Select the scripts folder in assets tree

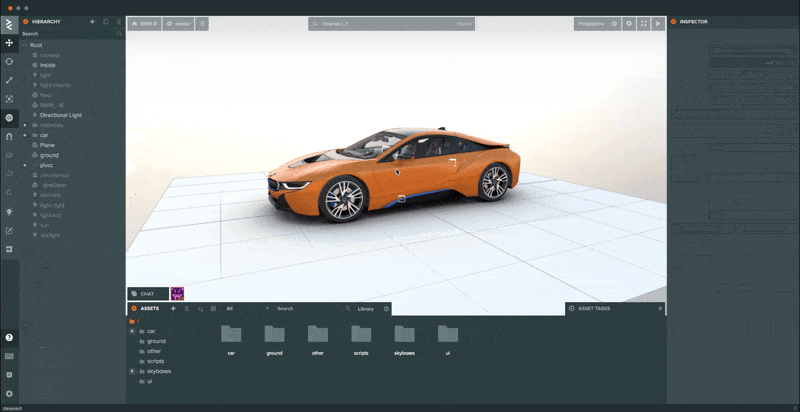pyautogui.click(x=156, y=361)
